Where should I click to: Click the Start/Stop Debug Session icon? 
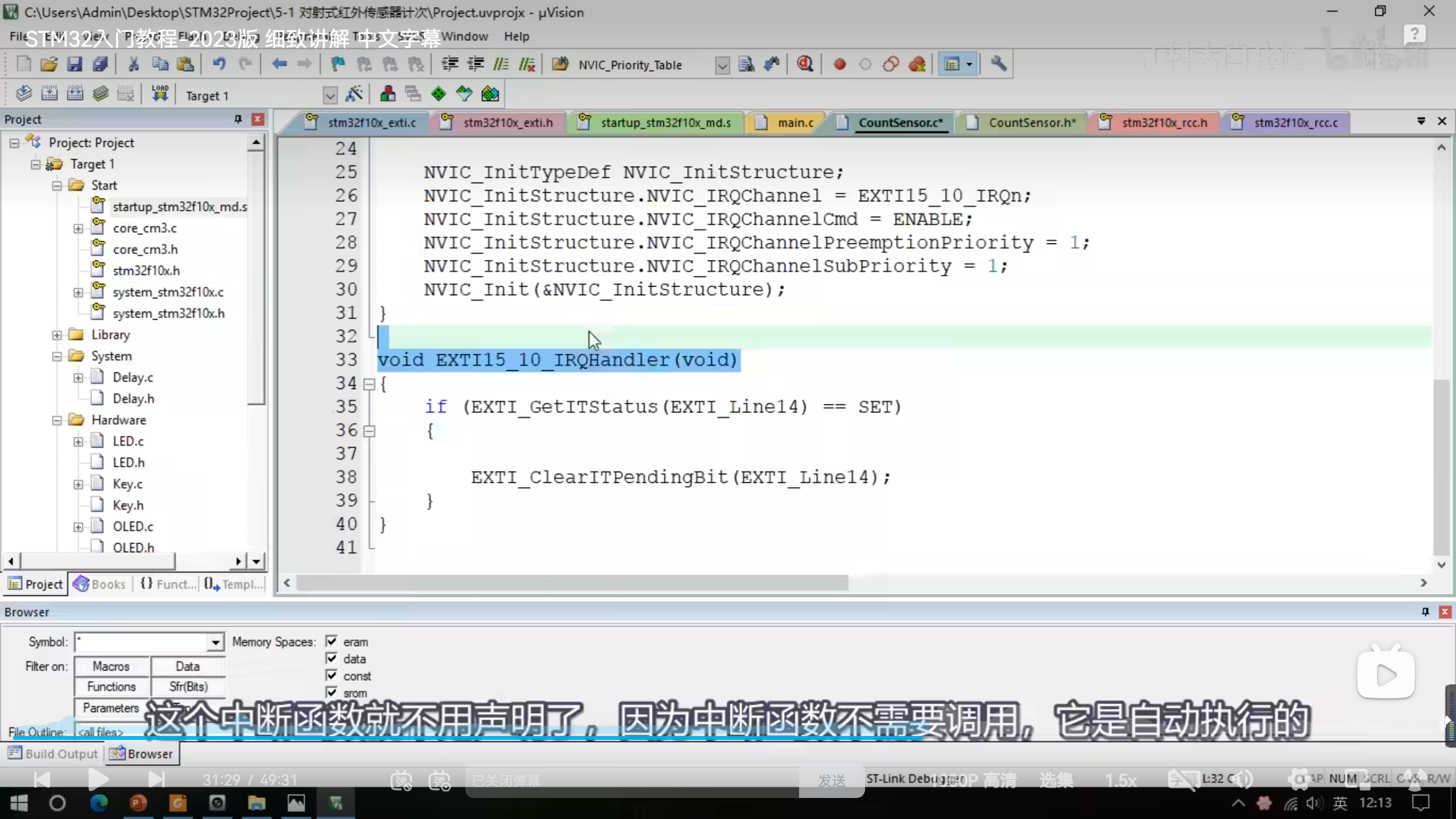(805, 64)
